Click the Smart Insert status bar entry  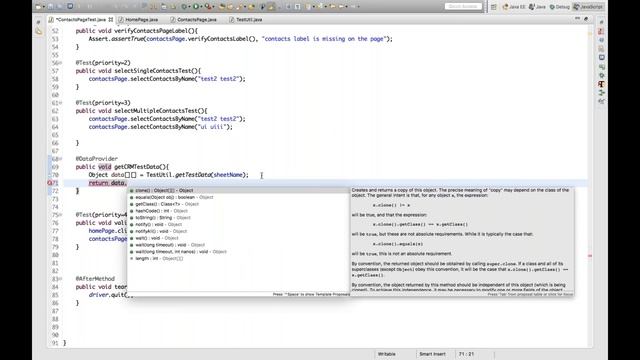pos(432,354)
